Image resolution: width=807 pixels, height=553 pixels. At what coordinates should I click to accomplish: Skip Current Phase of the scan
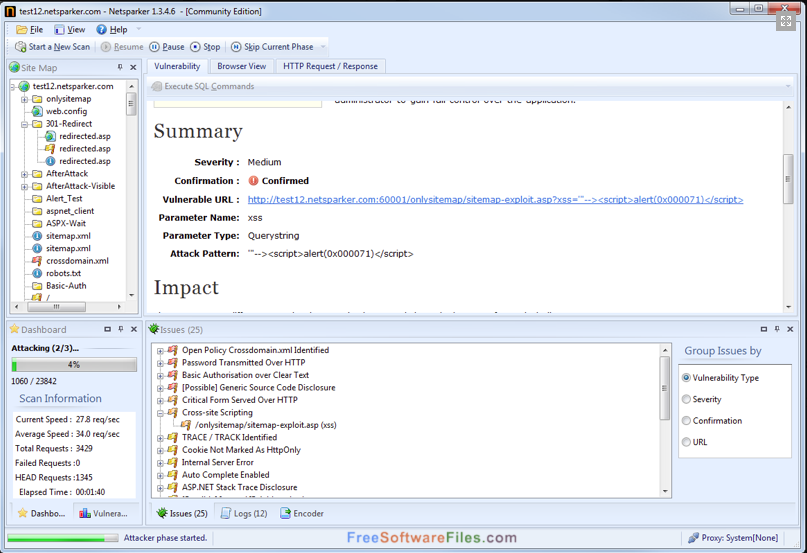[272, 47]
